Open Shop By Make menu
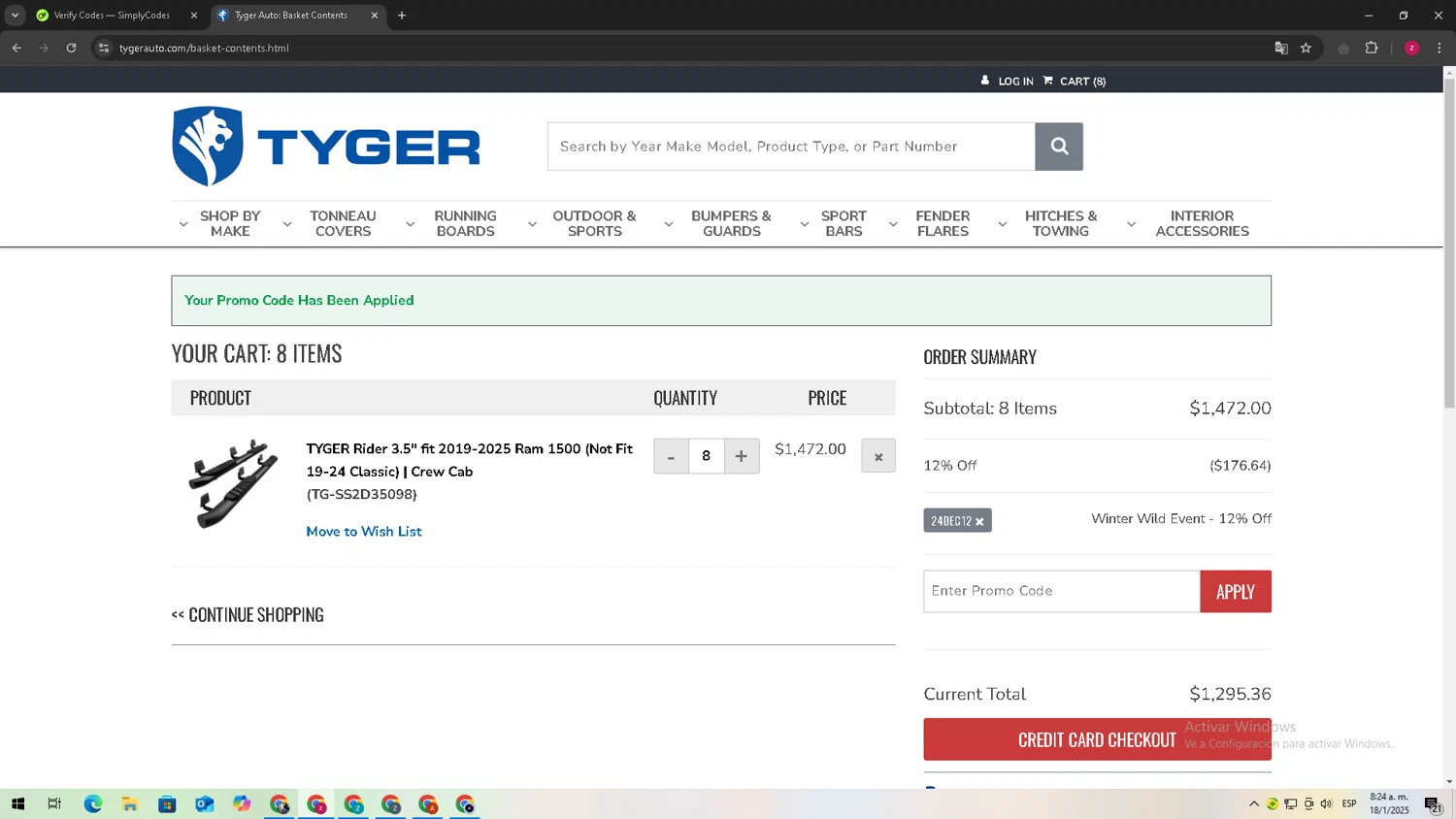This screenshot has width=1456, height=819. (230, 224)
